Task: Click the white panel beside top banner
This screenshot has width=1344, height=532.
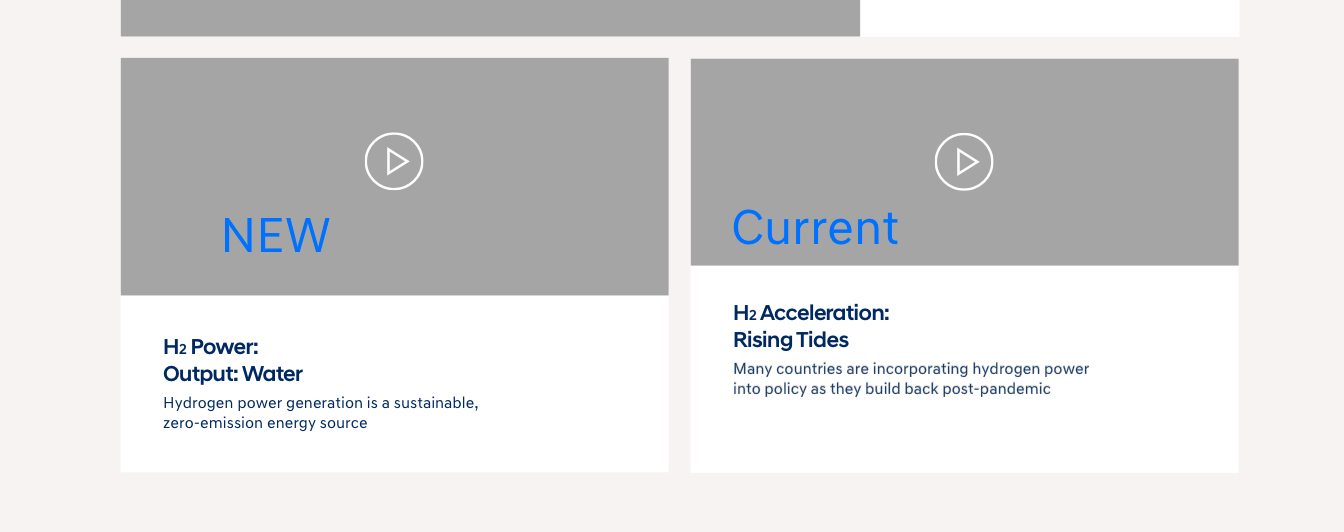Action: (x=1049, y=18)
